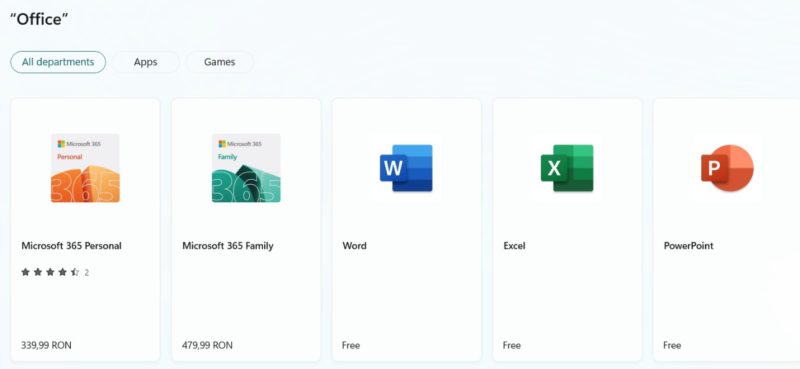Click the "Office" search results heading
The height and width of the screenshot is (369, 800).
[39, 19]
